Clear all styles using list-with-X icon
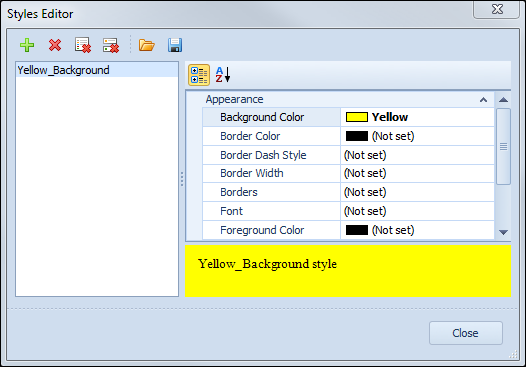 pos(83,45)
